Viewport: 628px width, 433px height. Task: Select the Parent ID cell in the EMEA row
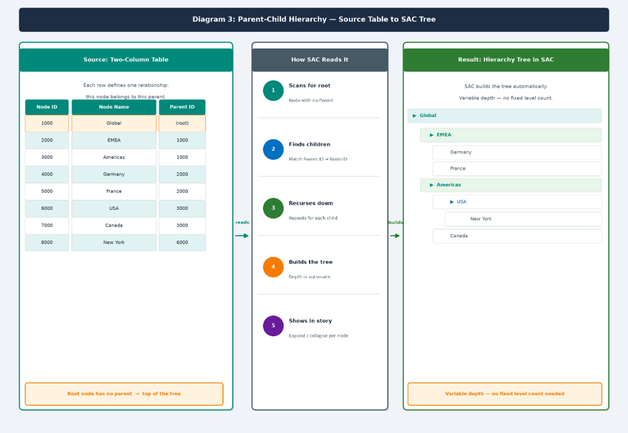pos(182,141)
